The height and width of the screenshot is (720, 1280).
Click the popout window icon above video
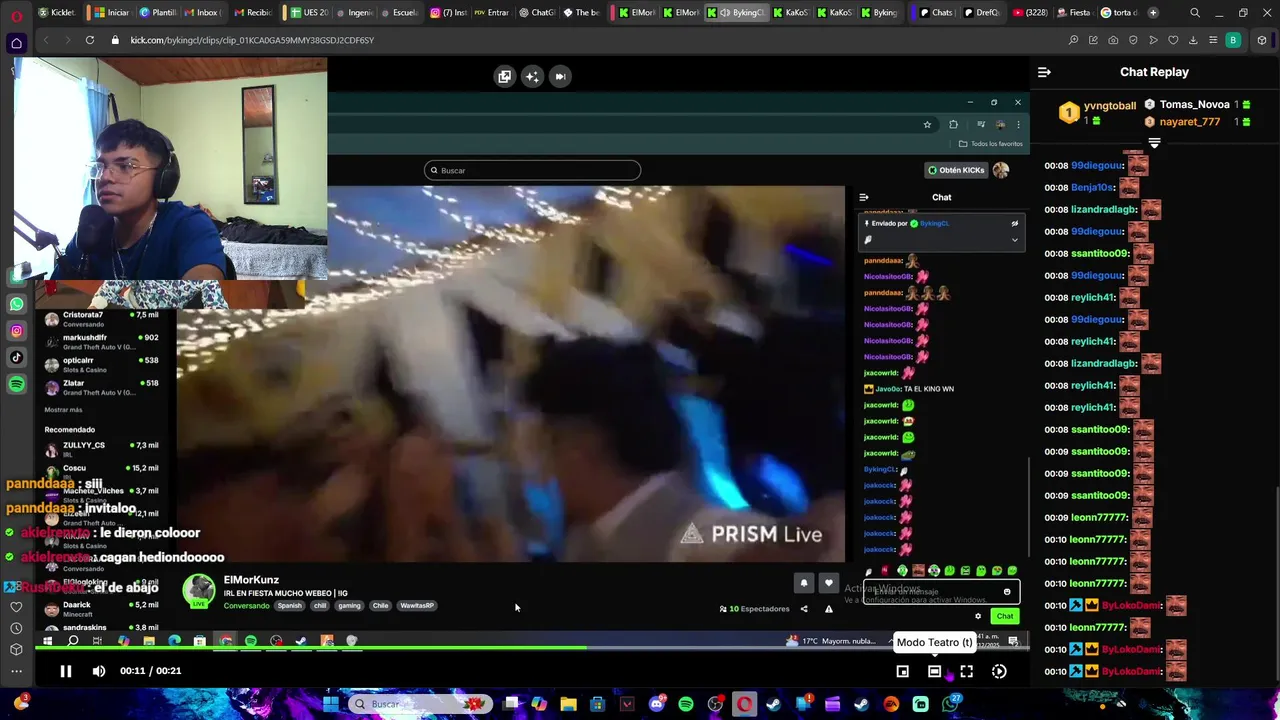click(504, 76)
